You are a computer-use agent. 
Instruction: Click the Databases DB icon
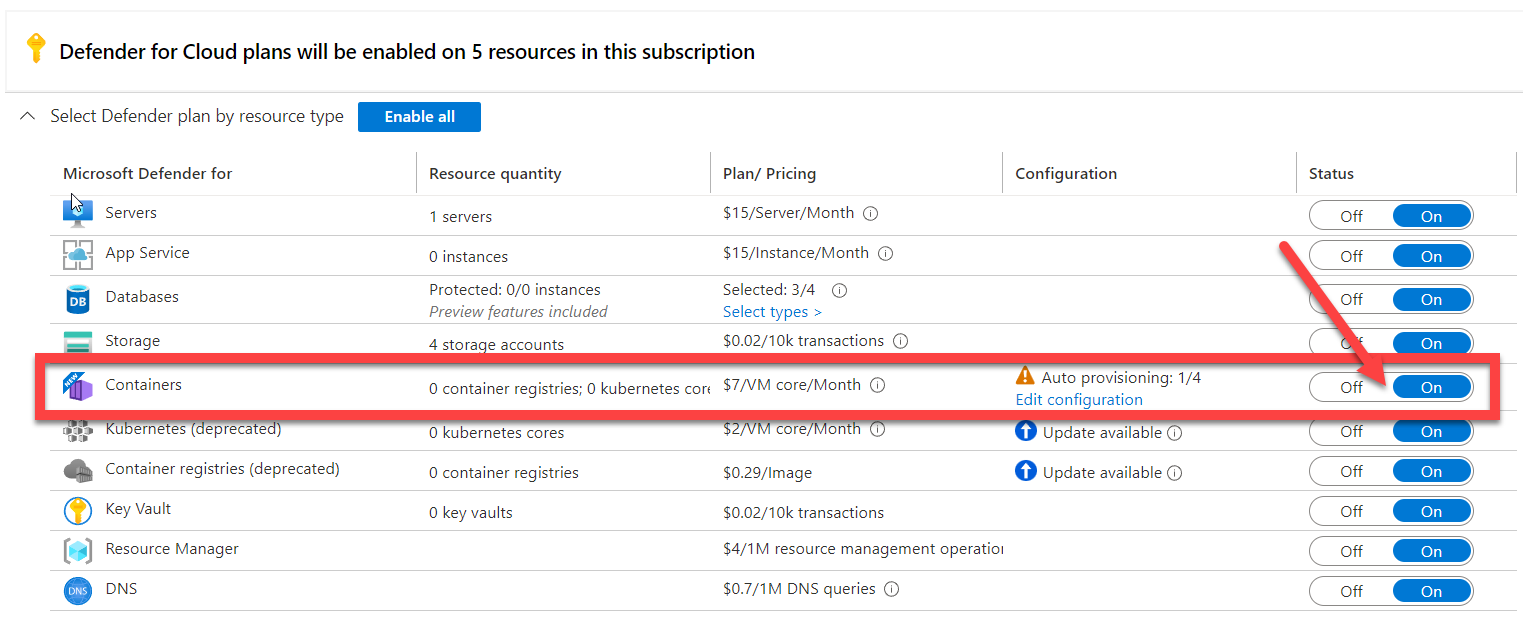click(x=77, y=298)
